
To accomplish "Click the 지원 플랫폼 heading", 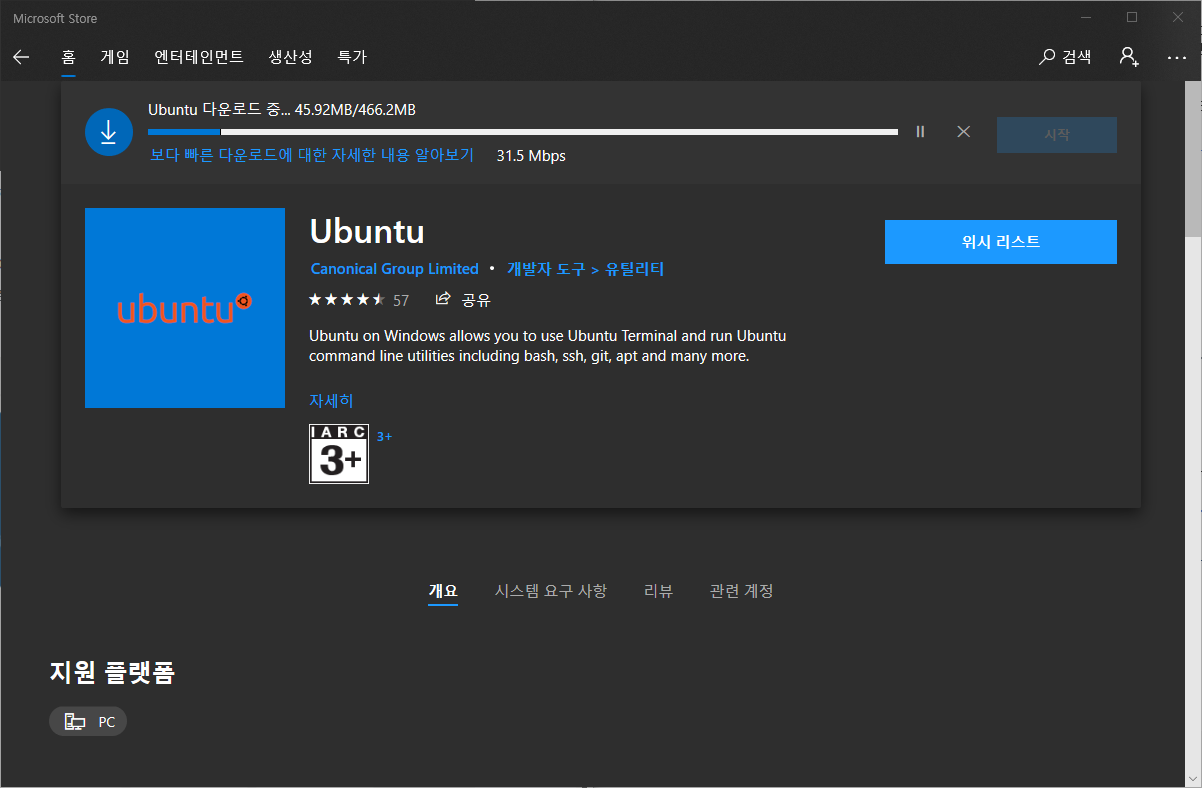I will click(112, 673).
